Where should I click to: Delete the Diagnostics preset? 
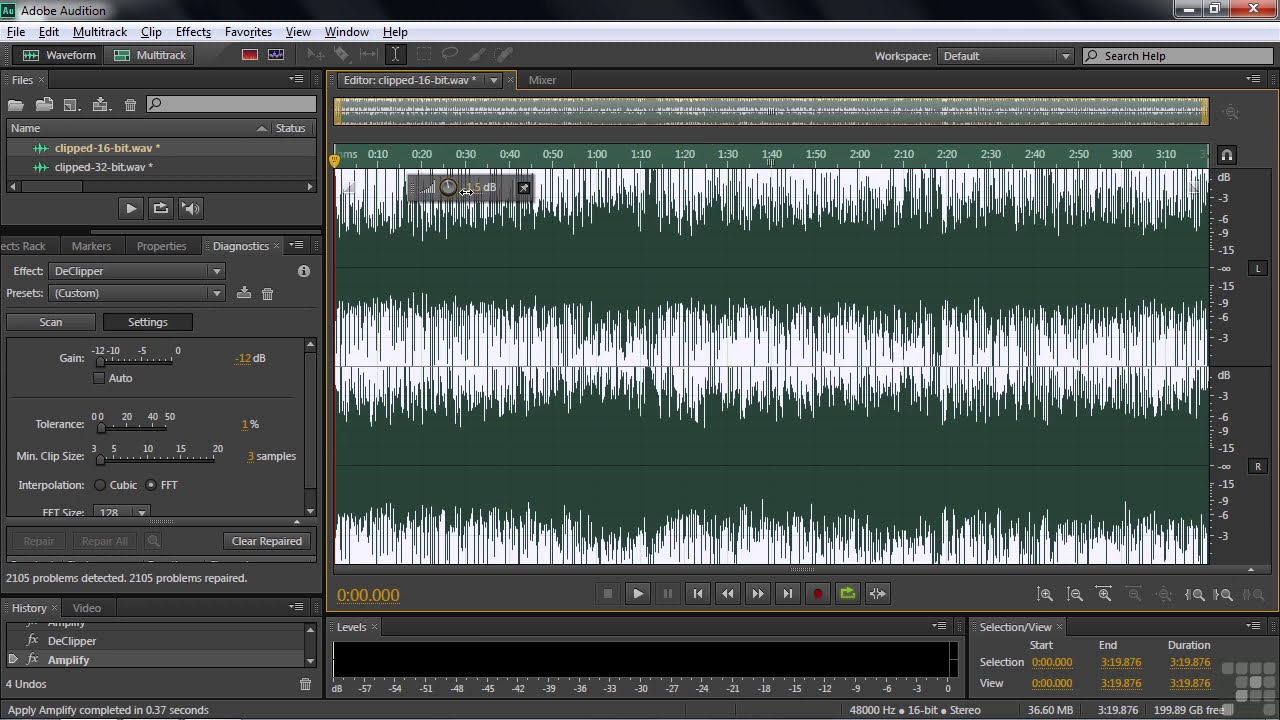(x=267, y=293)
